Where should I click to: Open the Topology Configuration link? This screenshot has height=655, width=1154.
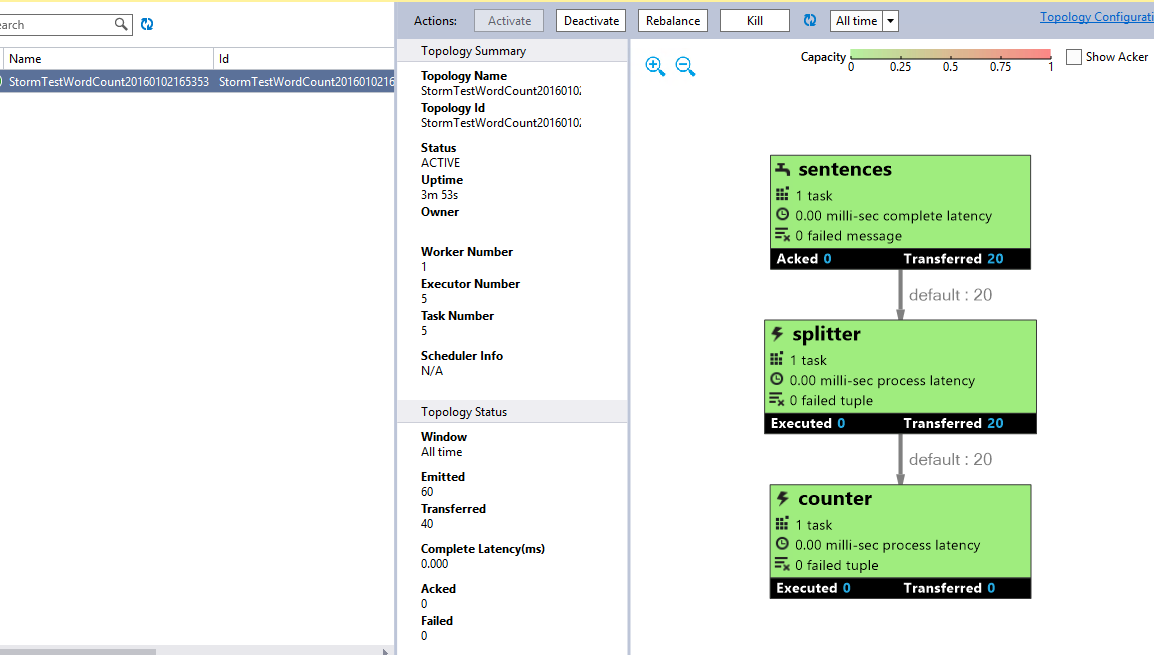1096,17
